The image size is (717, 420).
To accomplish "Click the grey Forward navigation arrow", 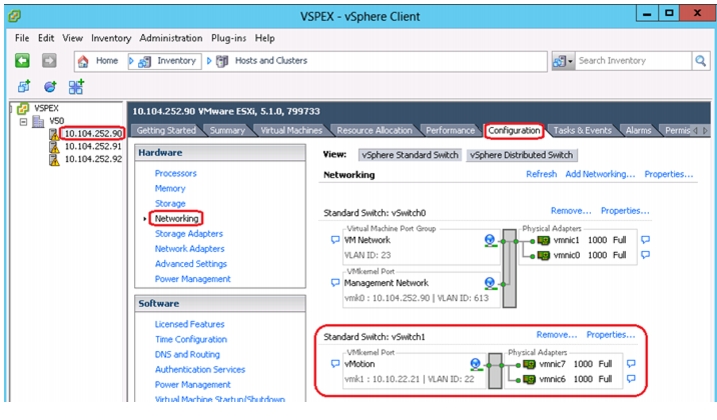I will coord(49,60).
